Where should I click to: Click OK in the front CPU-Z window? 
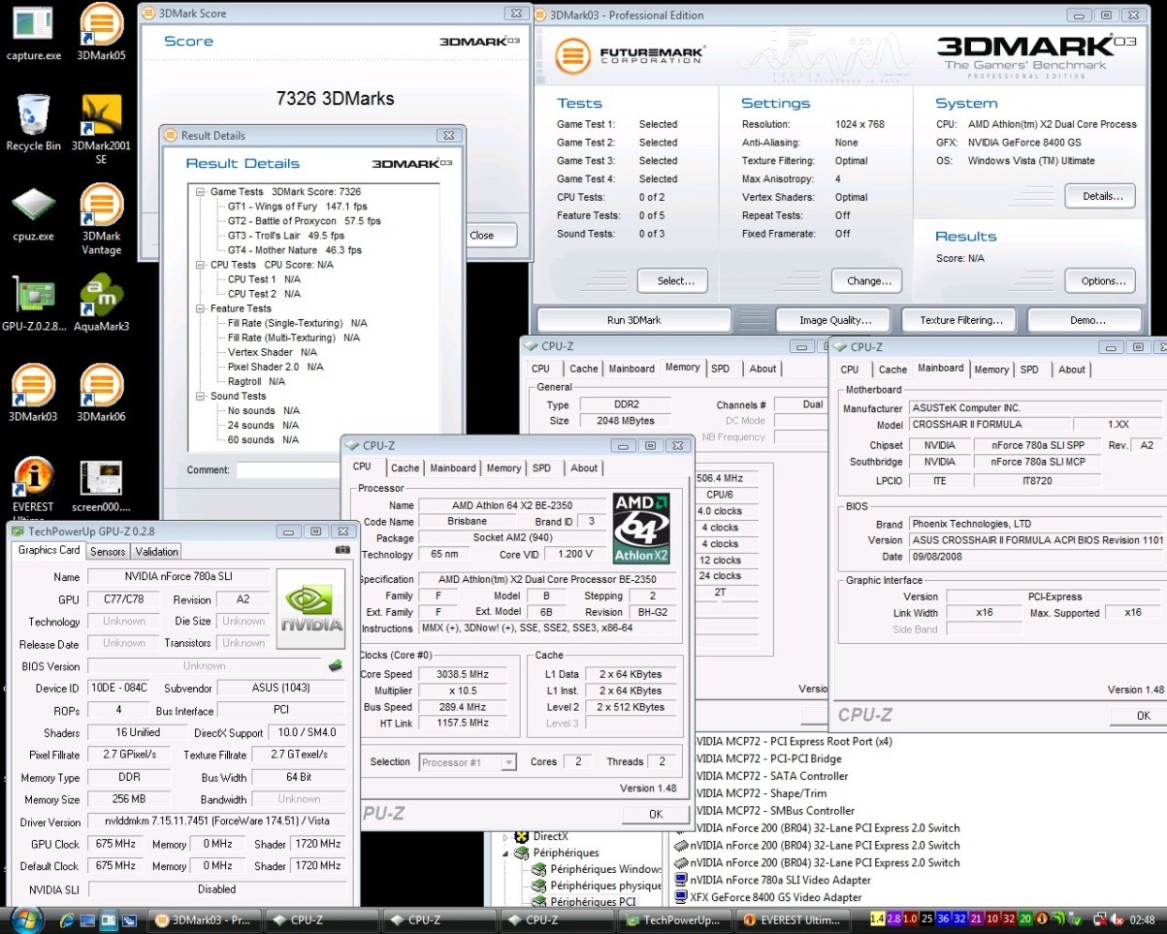click(x=655, y=814)
